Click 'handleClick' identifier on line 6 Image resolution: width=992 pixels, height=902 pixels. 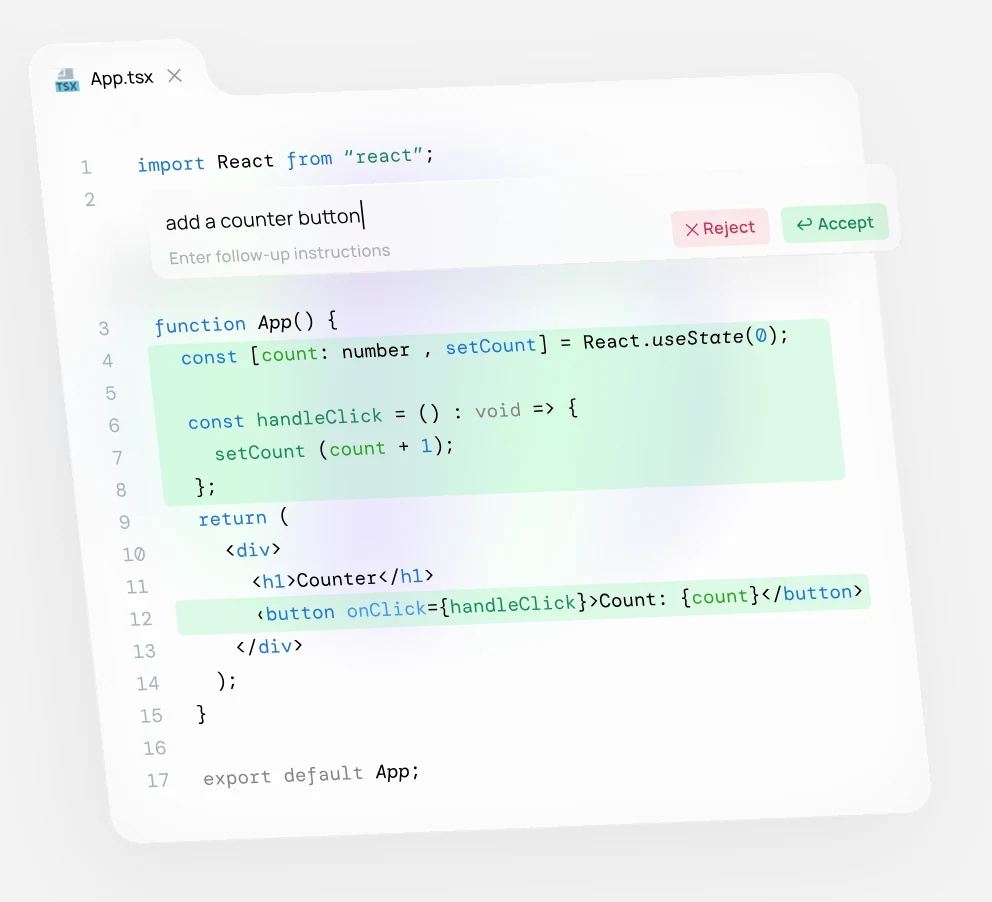pyautogui.click(x=319, y=417)
